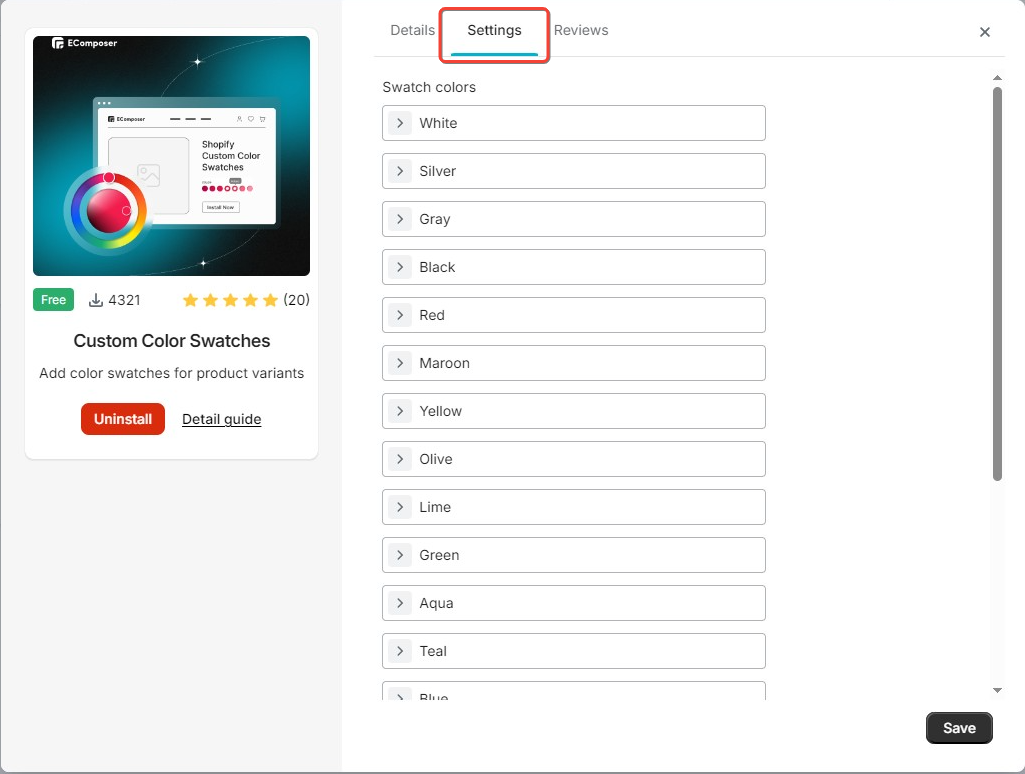Click the download count icon
Image resolution: width=1025 pixels, height=774 pixels.
97,300
